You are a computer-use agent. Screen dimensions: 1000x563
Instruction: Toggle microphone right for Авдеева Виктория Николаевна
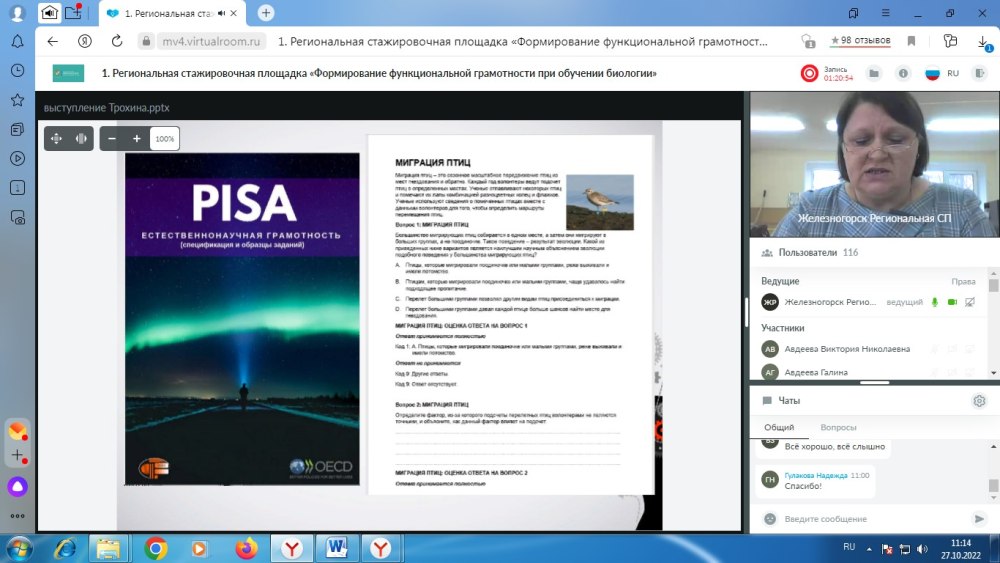click(x=935, y=349)
